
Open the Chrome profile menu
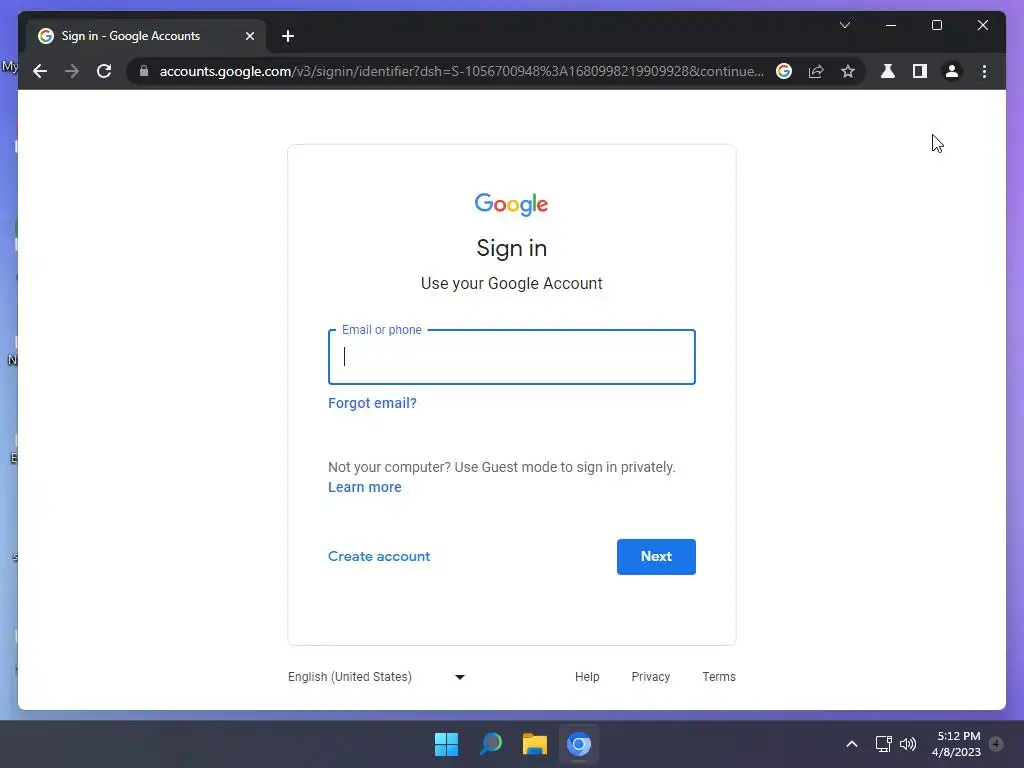pos(952,71)
